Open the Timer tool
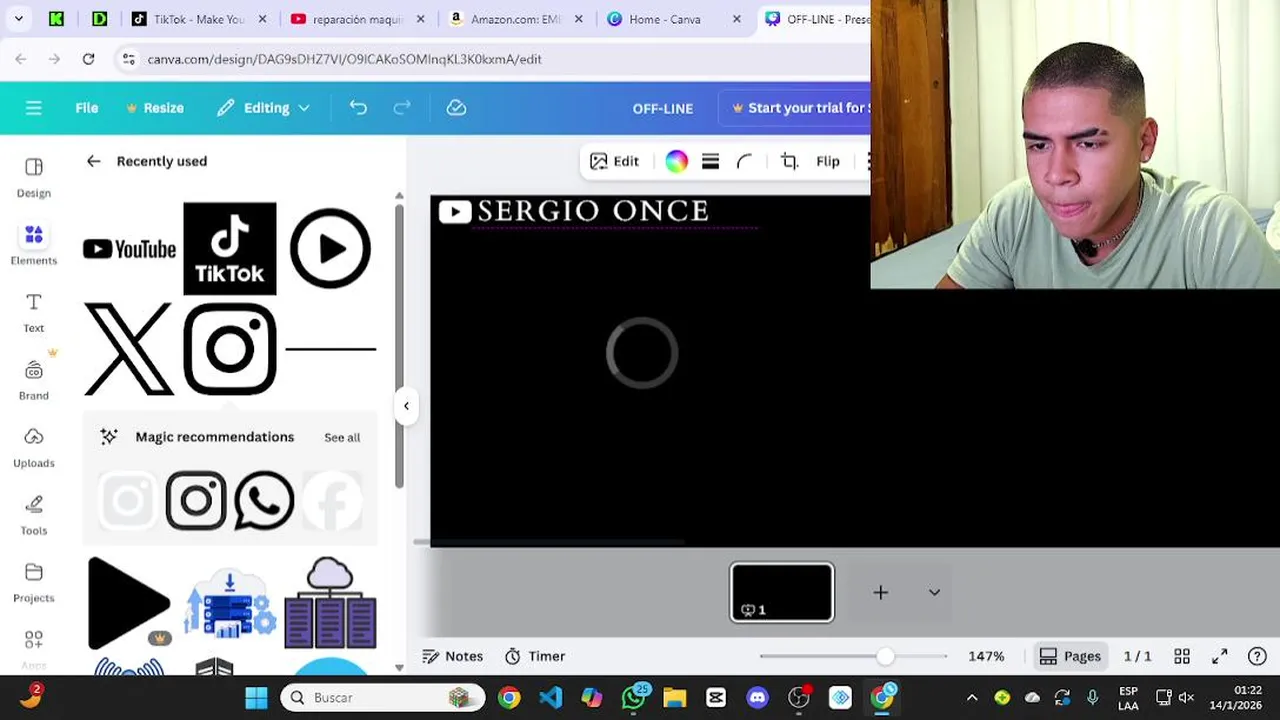1280x720 pixels. click(535, 656)
